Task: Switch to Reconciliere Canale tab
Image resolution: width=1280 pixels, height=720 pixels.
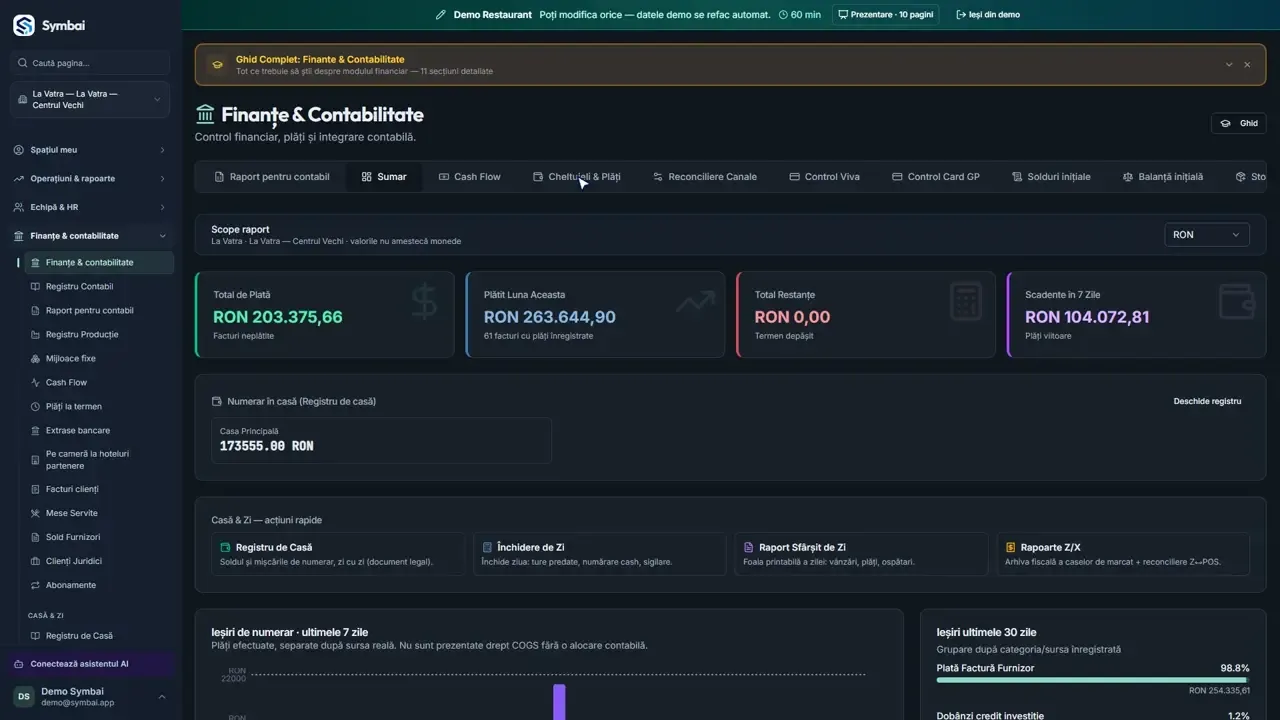Action: (704, 177)
